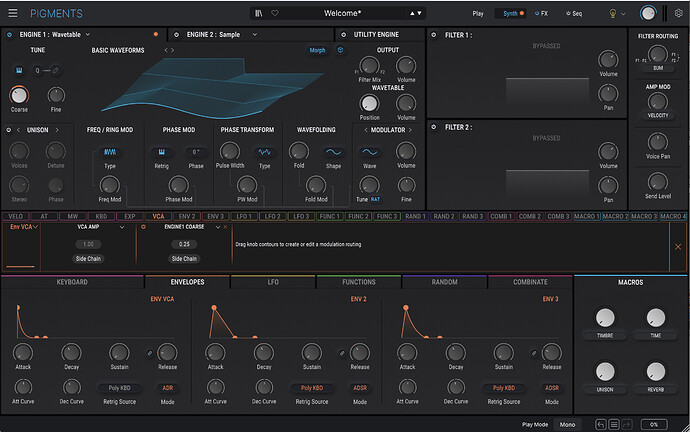Toggle Engine 1 power button
Viewport: 690px width, 432px height.
(x=9, y=34)
